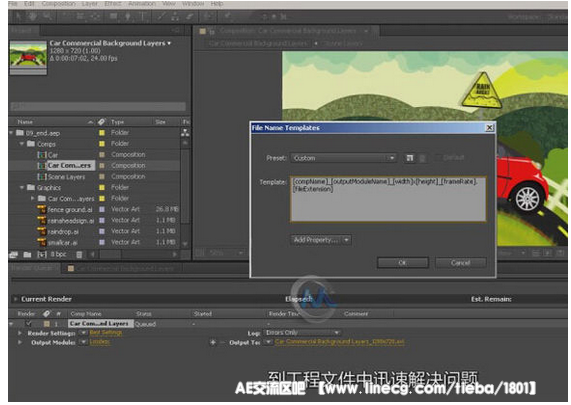Click the project flowchart icon beside Project list
The image size is (571, 405).
[185, 133]
